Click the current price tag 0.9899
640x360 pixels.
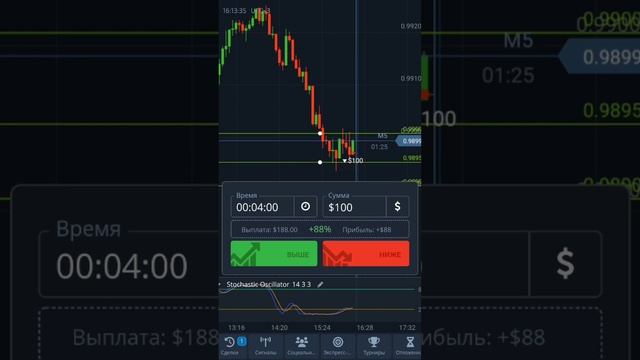coord(409,141)
